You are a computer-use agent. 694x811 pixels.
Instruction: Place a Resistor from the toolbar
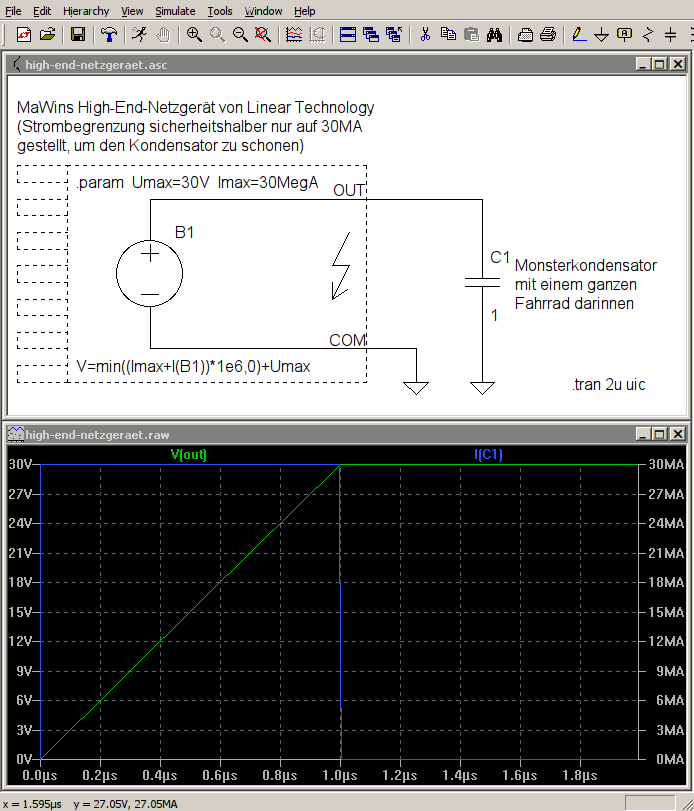click(648, 35)
